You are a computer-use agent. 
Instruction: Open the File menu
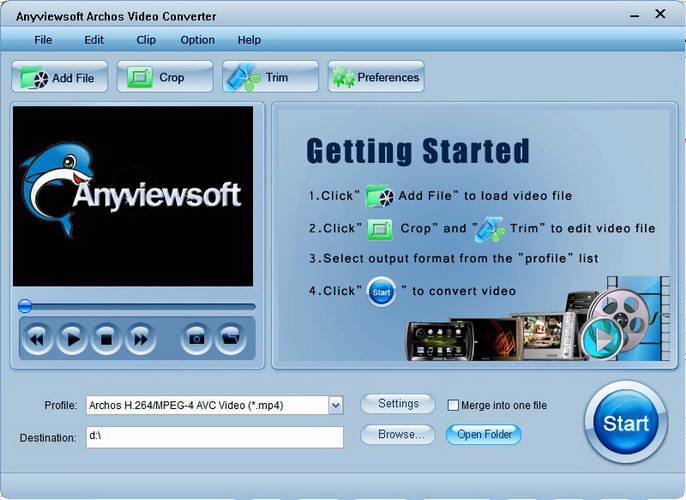tap(43, 40)
